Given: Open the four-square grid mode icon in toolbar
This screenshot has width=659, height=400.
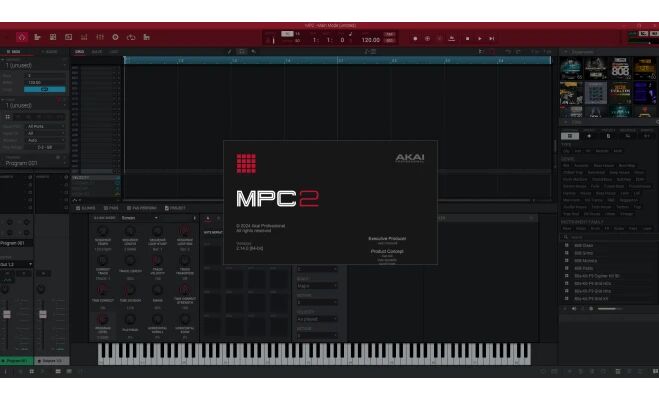Looking at the screenshot, I should (x=53, y=37).
